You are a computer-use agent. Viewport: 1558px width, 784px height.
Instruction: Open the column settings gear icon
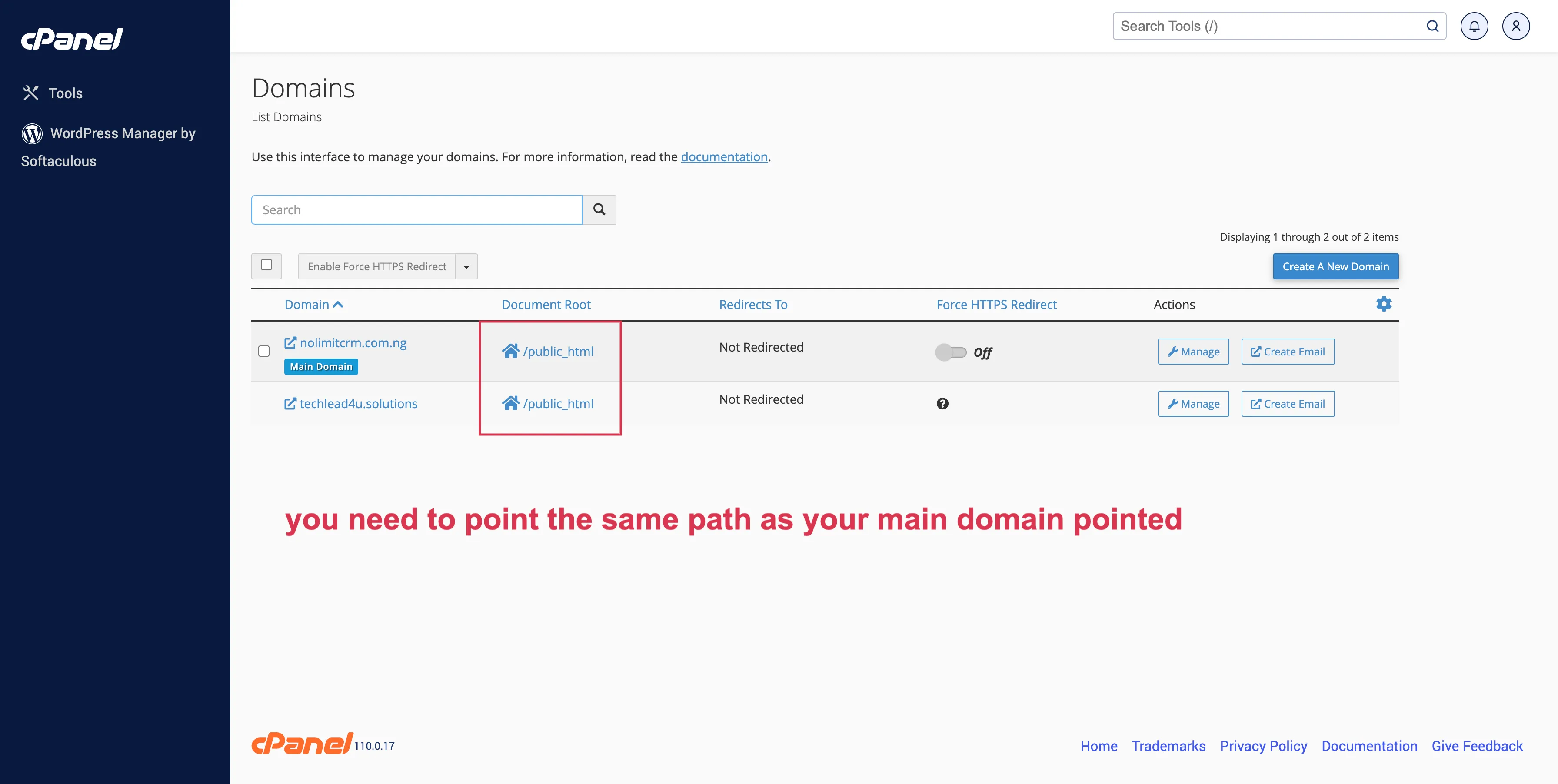click(x=1384, y=304)
